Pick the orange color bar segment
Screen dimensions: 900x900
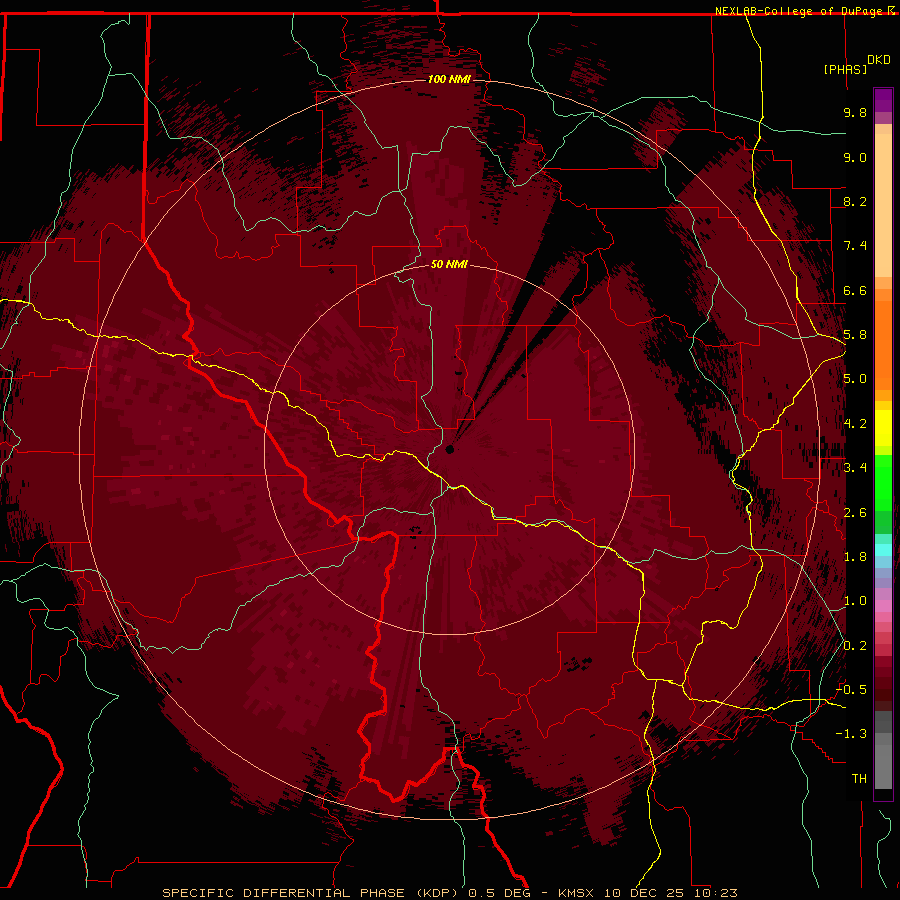[883, 344]
